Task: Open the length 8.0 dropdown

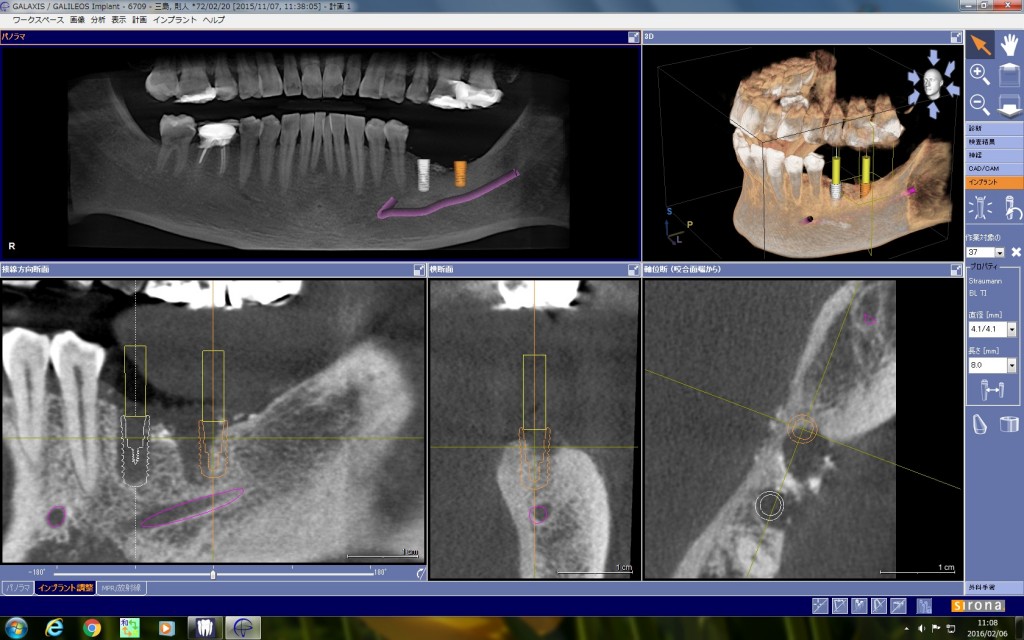Action: (x=1012, y=366)
